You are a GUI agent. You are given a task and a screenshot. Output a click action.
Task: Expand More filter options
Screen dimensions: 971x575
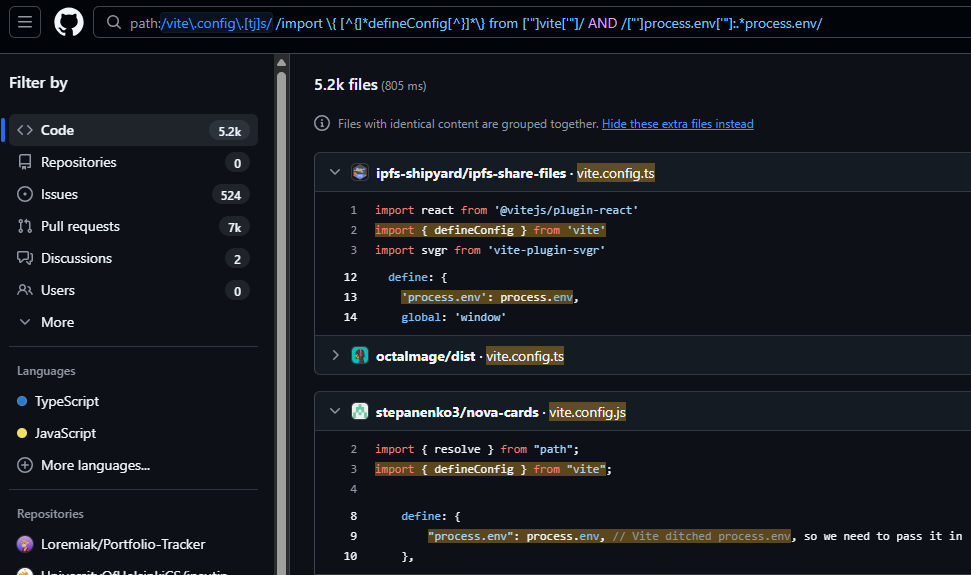(x=46, y=322)
